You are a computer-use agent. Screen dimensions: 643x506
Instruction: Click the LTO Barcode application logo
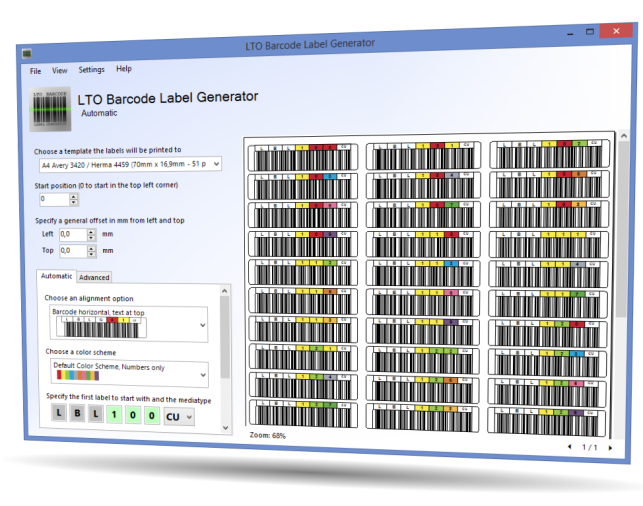pyautogui.click(x=50, y=109)
